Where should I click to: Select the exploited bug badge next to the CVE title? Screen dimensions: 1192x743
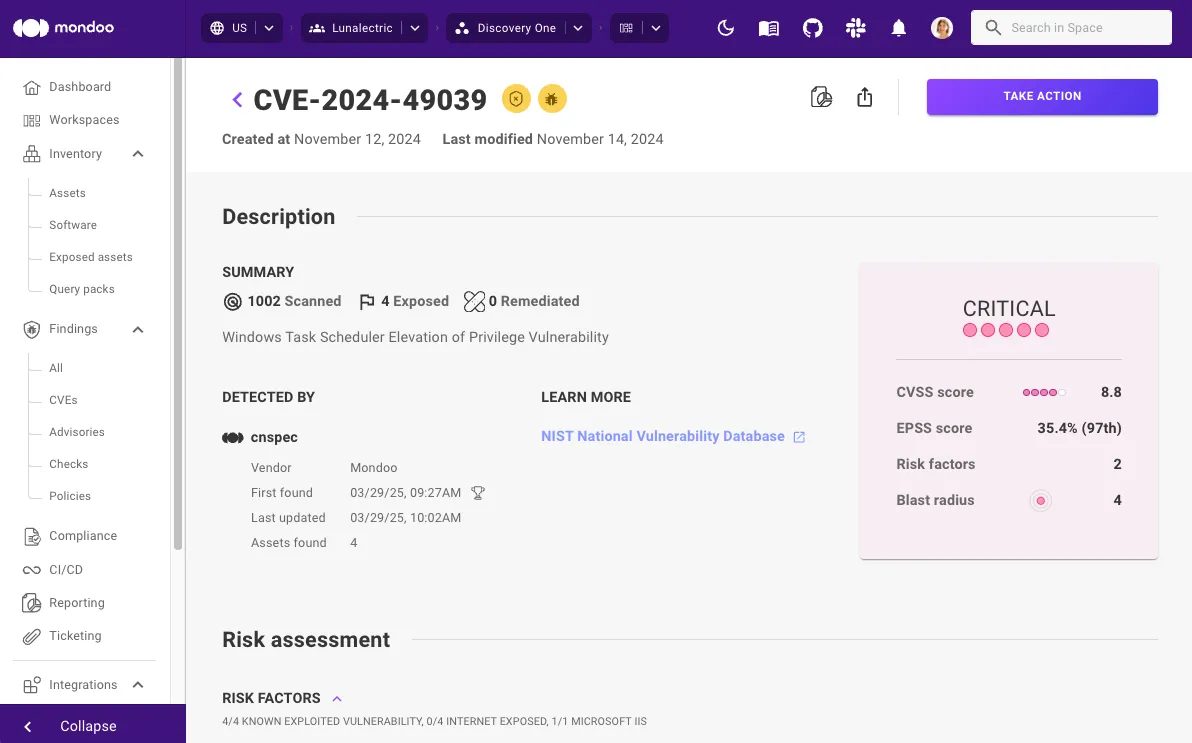coord(552,99)
